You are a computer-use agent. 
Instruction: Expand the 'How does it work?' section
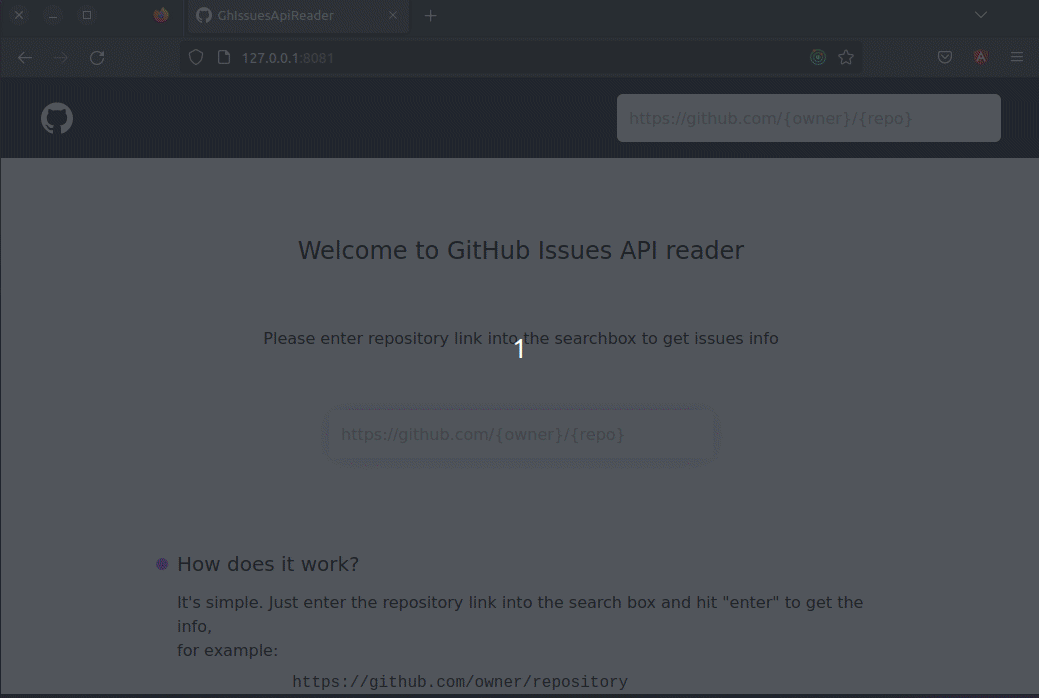click(x=268, y=564)
